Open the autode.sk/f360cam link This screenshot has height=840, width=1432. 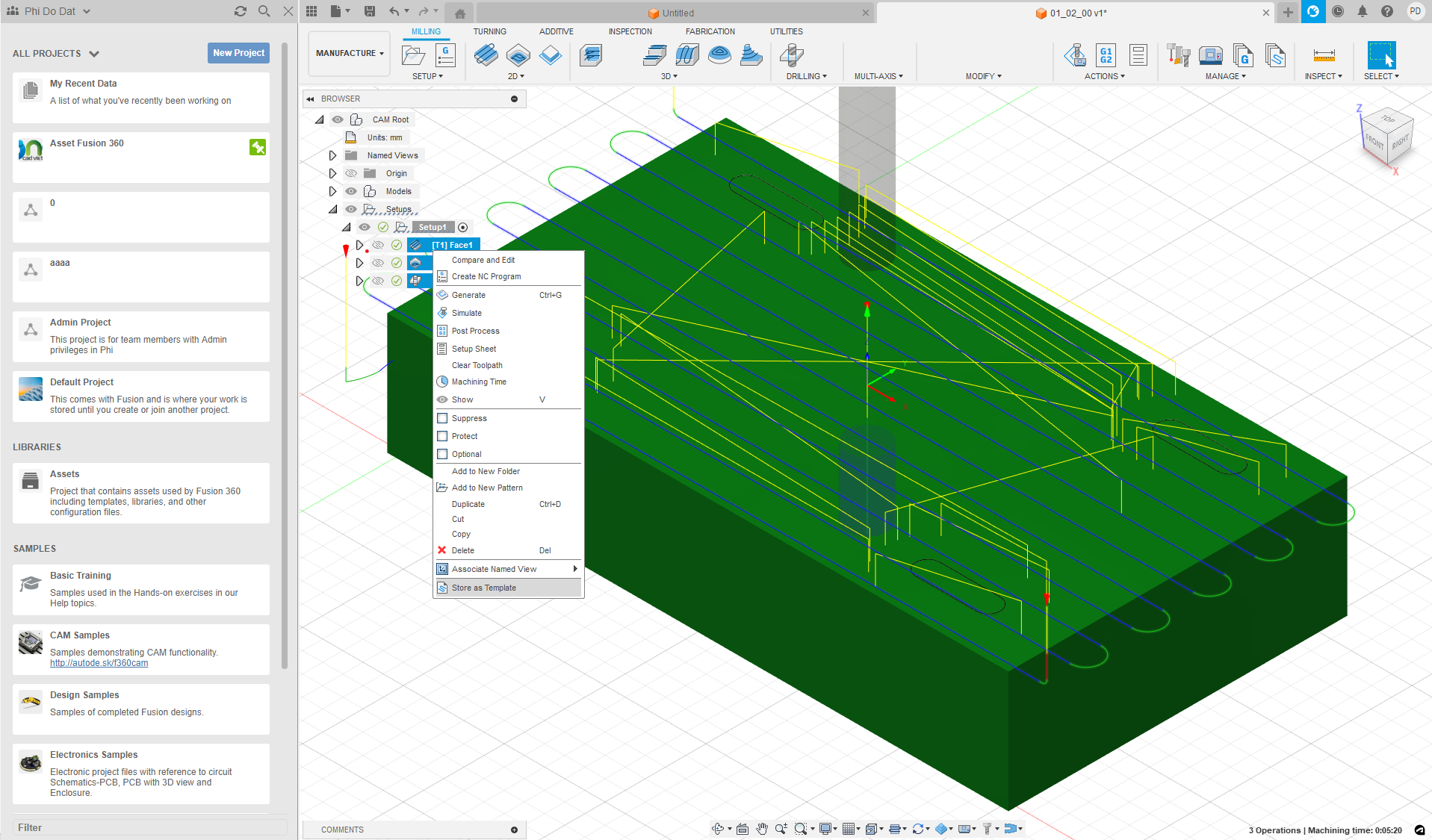coord(99,663)
